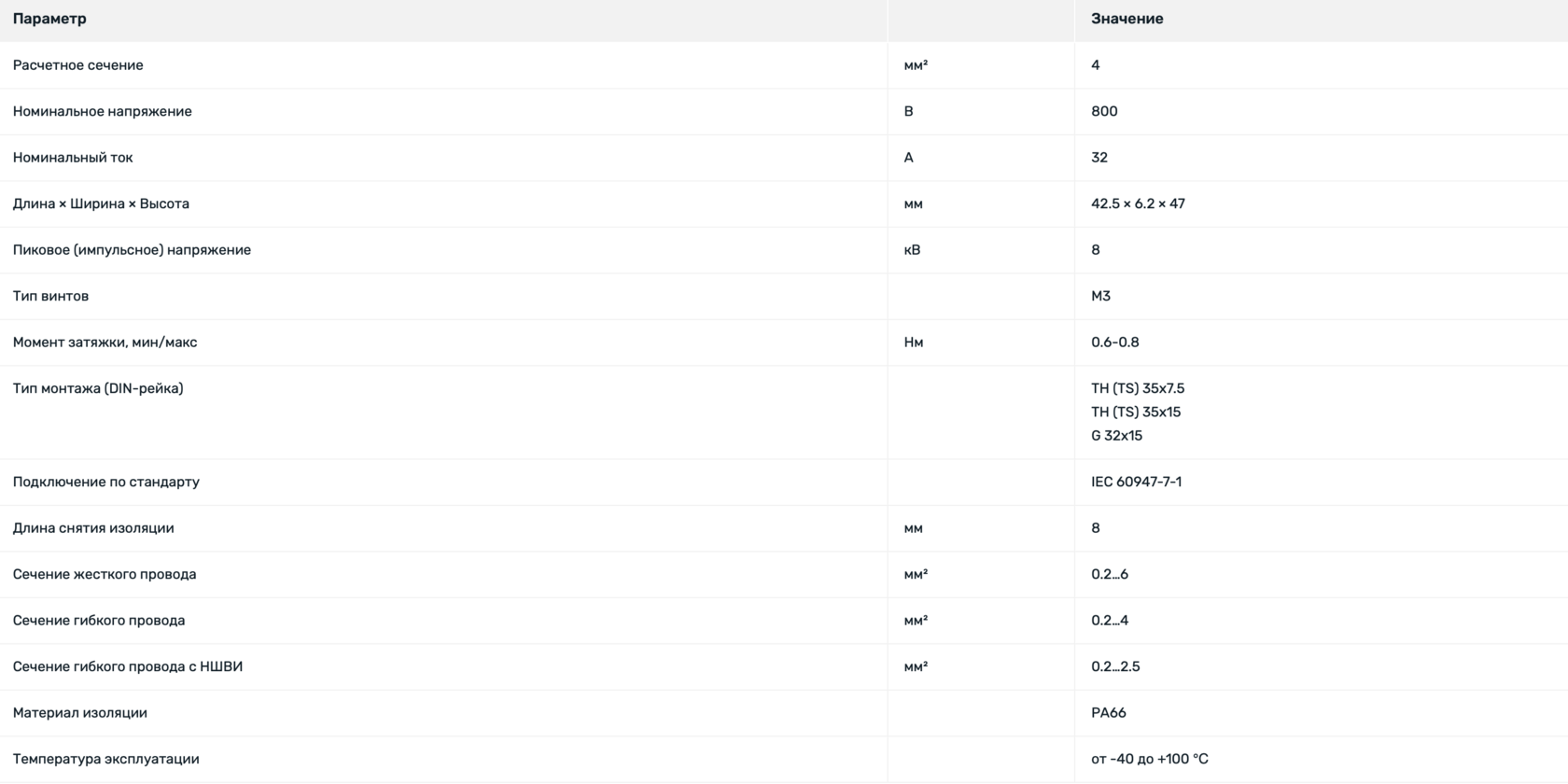
Task: Select the "Номинальный ток" parameter label
Action: click(73, 158)
